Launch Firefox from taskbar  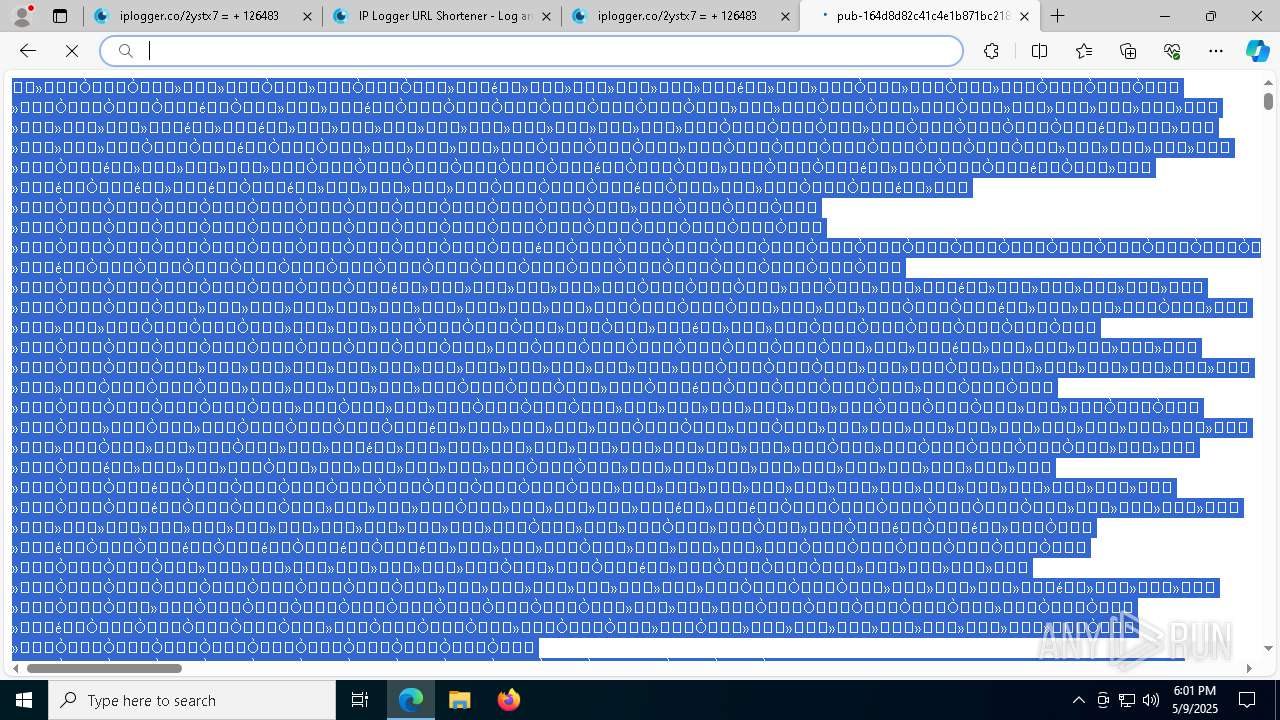(x=508, y=700)
